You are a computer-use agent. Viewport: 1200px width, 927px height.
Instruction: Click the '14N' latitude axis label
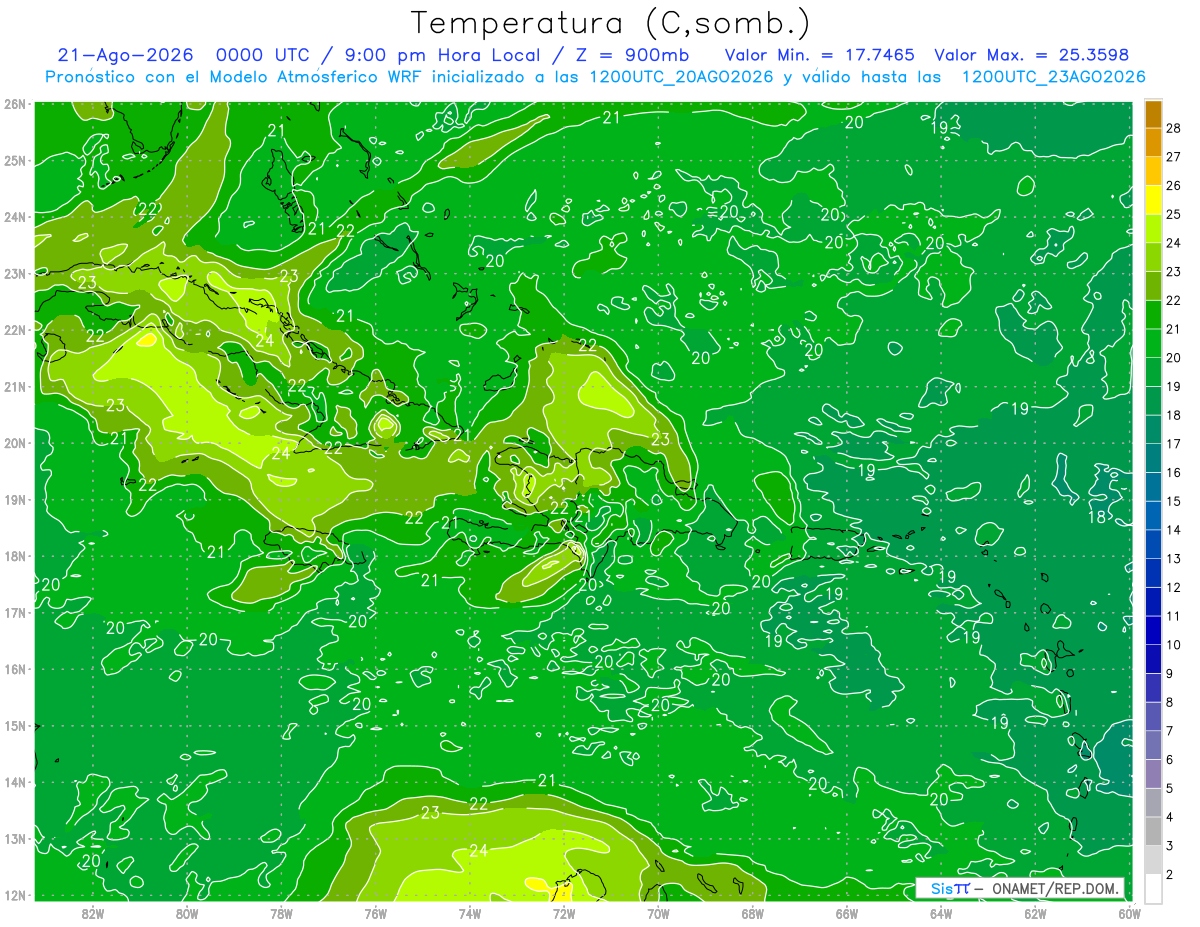[15, 782]
